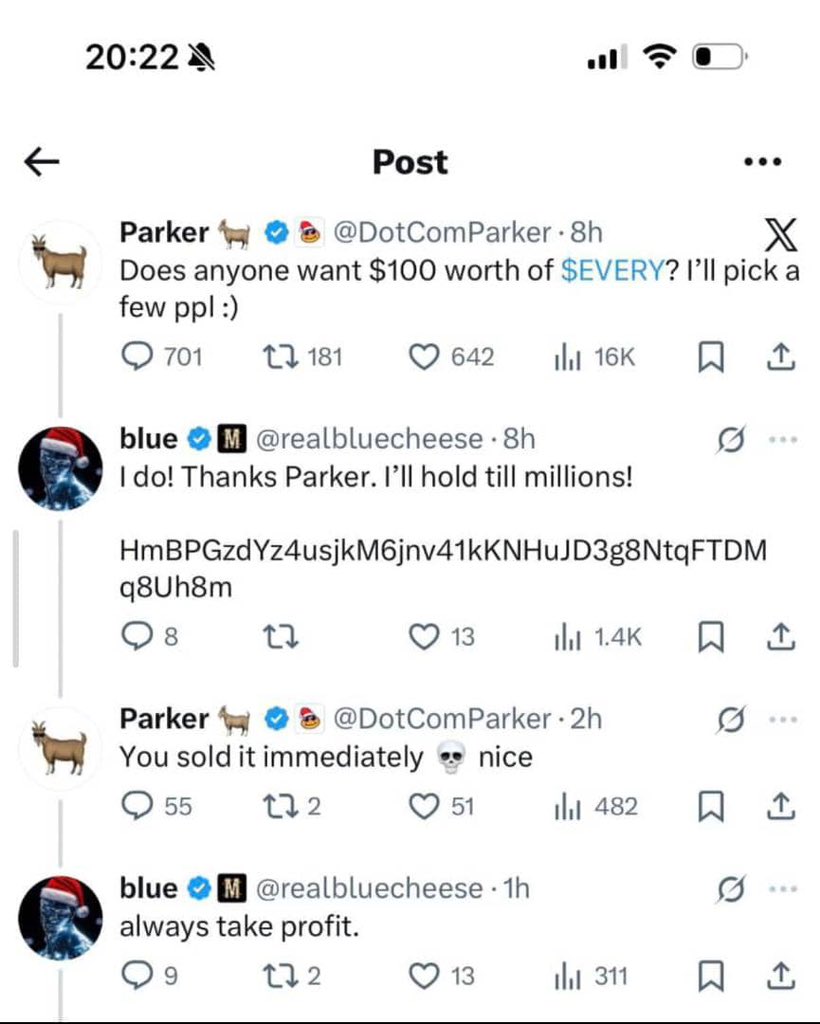Tap the Grok icon on blue's wallet reply
The image size is (820, 1024).
click(731, 439)
